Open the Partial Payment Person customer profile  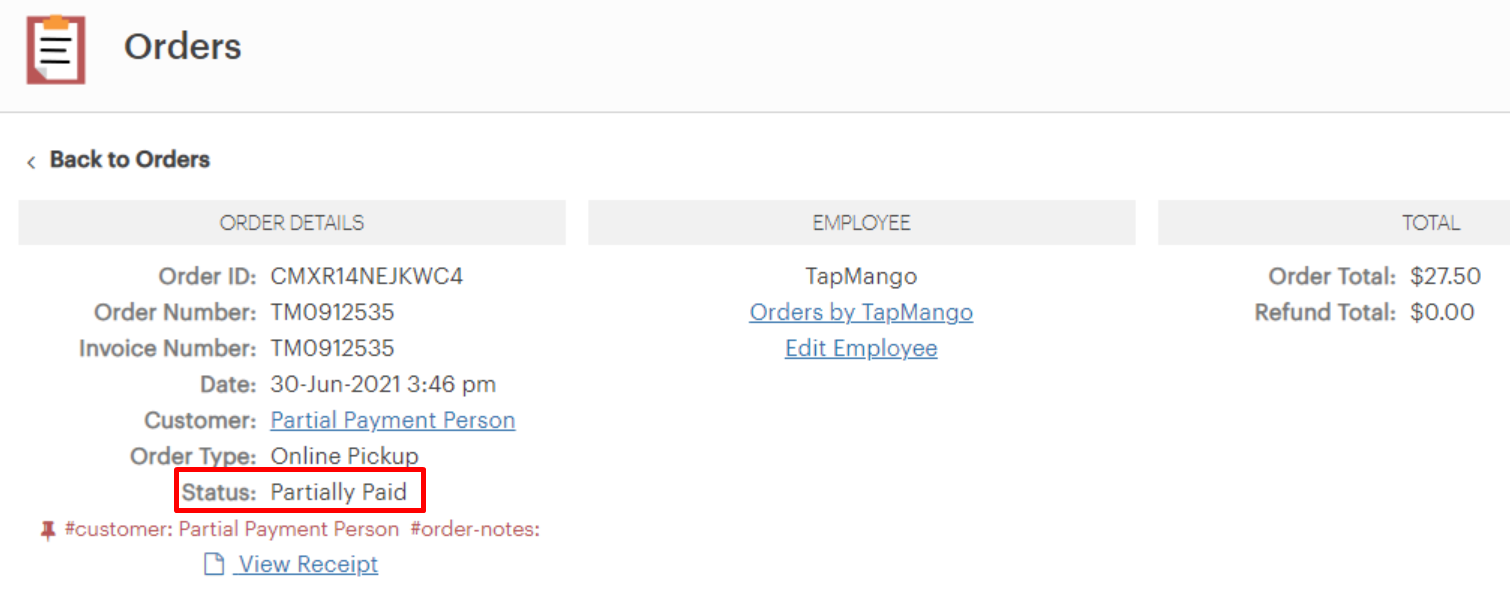(x=392, y=420)
